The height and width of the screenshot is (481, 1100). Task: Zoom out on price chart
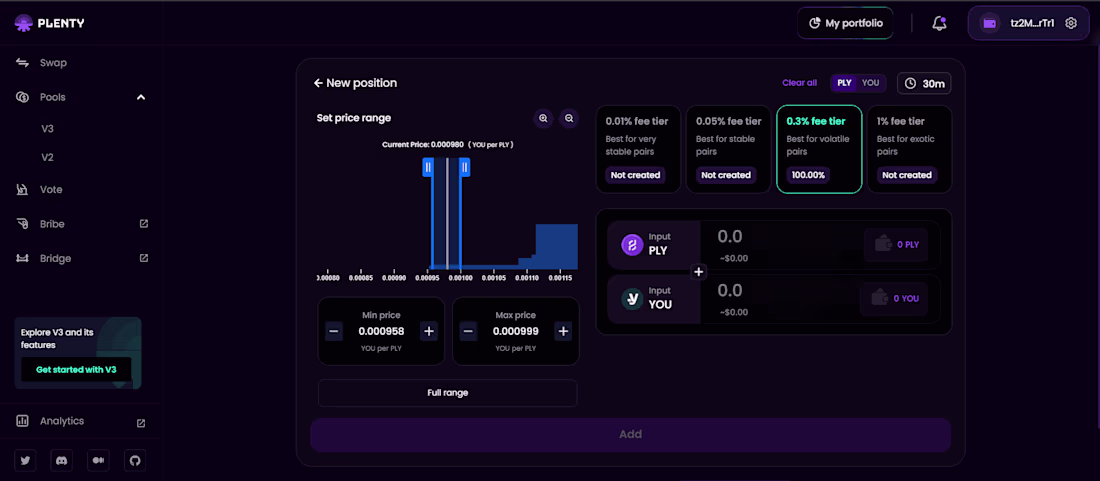pos(569,118)
